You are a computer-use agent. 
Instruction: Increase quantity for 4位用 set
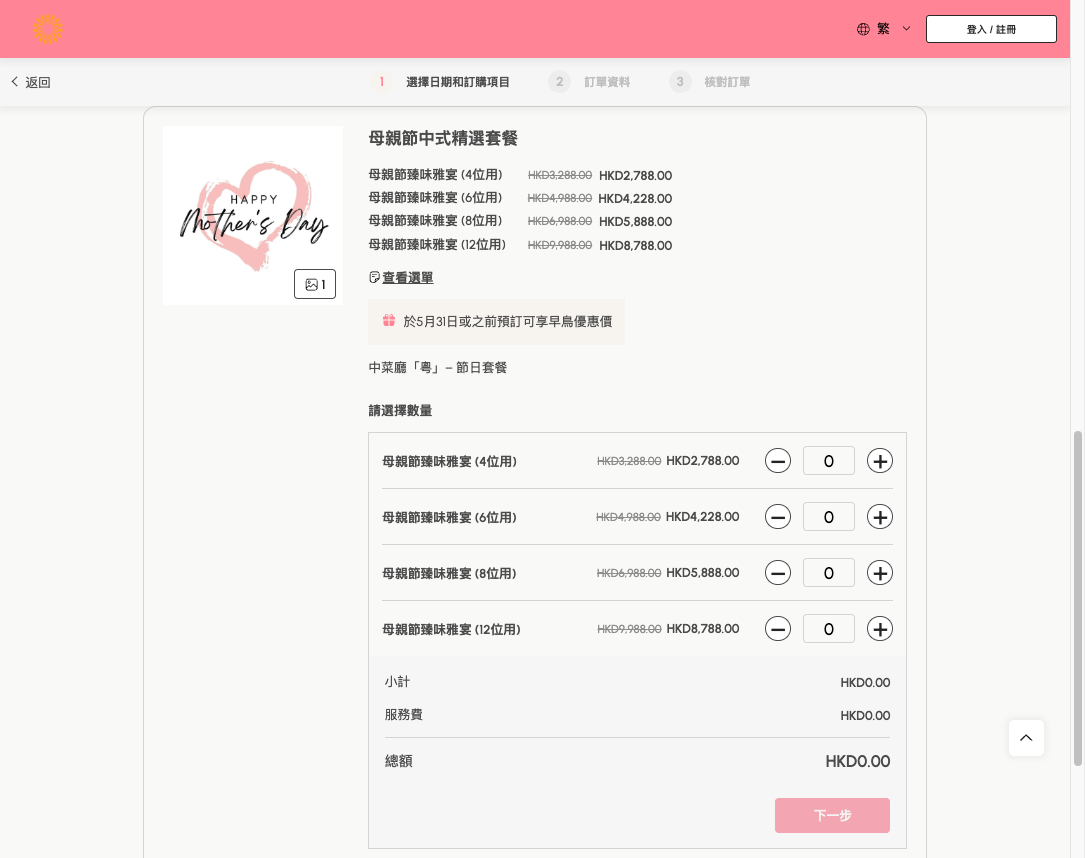[x=879, y=461]
